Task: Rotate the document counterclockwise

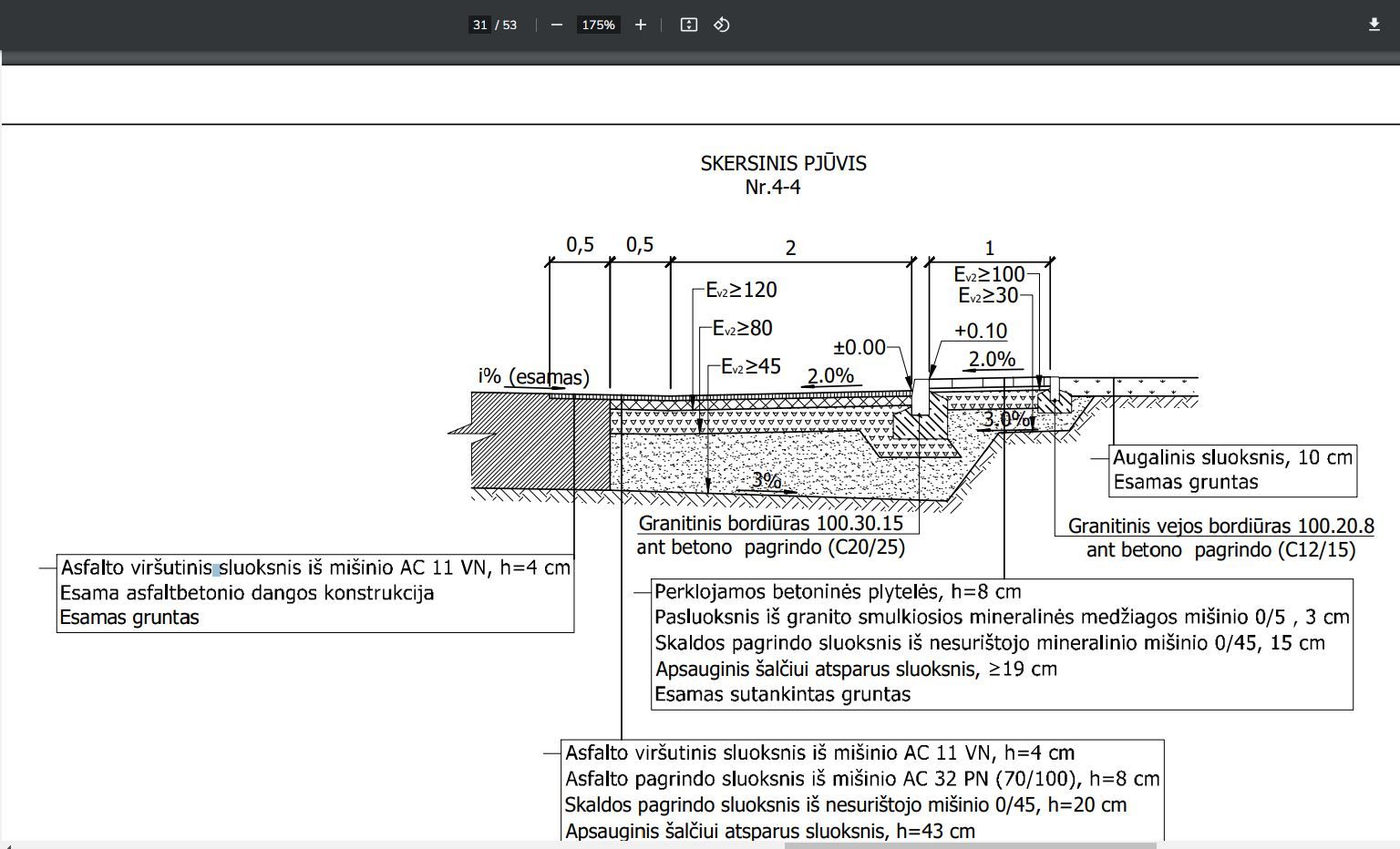Action: pos(722,25)
